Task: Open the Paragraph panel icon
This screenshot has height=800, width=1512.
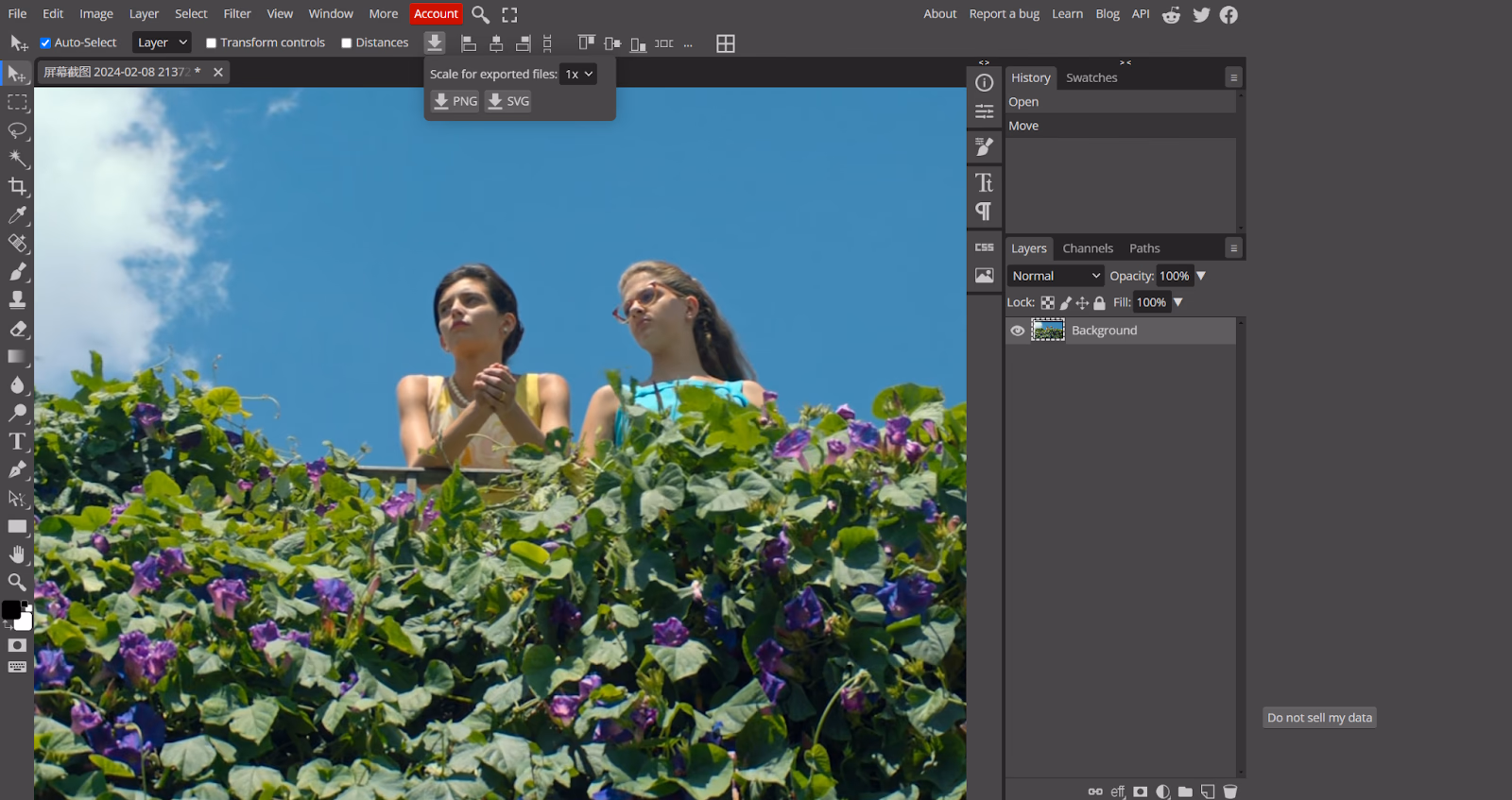Action: pyautogui.click(x=984, y=211)
